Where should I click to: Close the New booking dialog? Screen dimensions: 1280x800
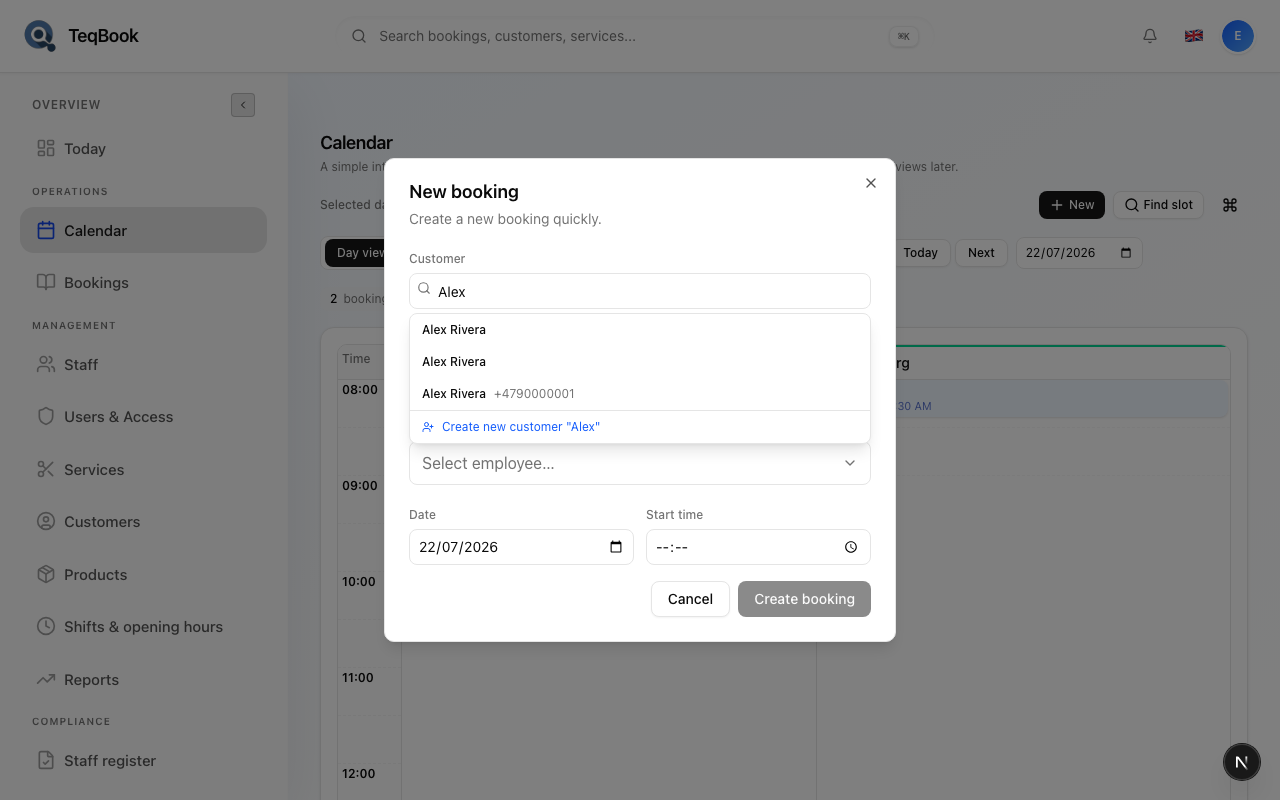pos(871,183)
